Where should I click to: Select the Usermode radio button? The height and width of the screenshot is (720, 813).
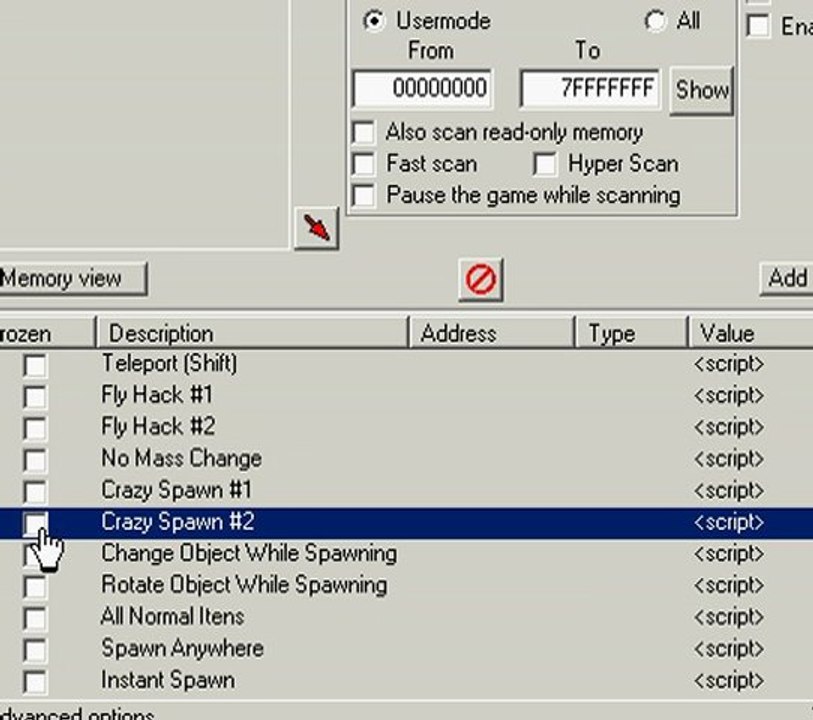pyautogui.click(x=374, y=21)
